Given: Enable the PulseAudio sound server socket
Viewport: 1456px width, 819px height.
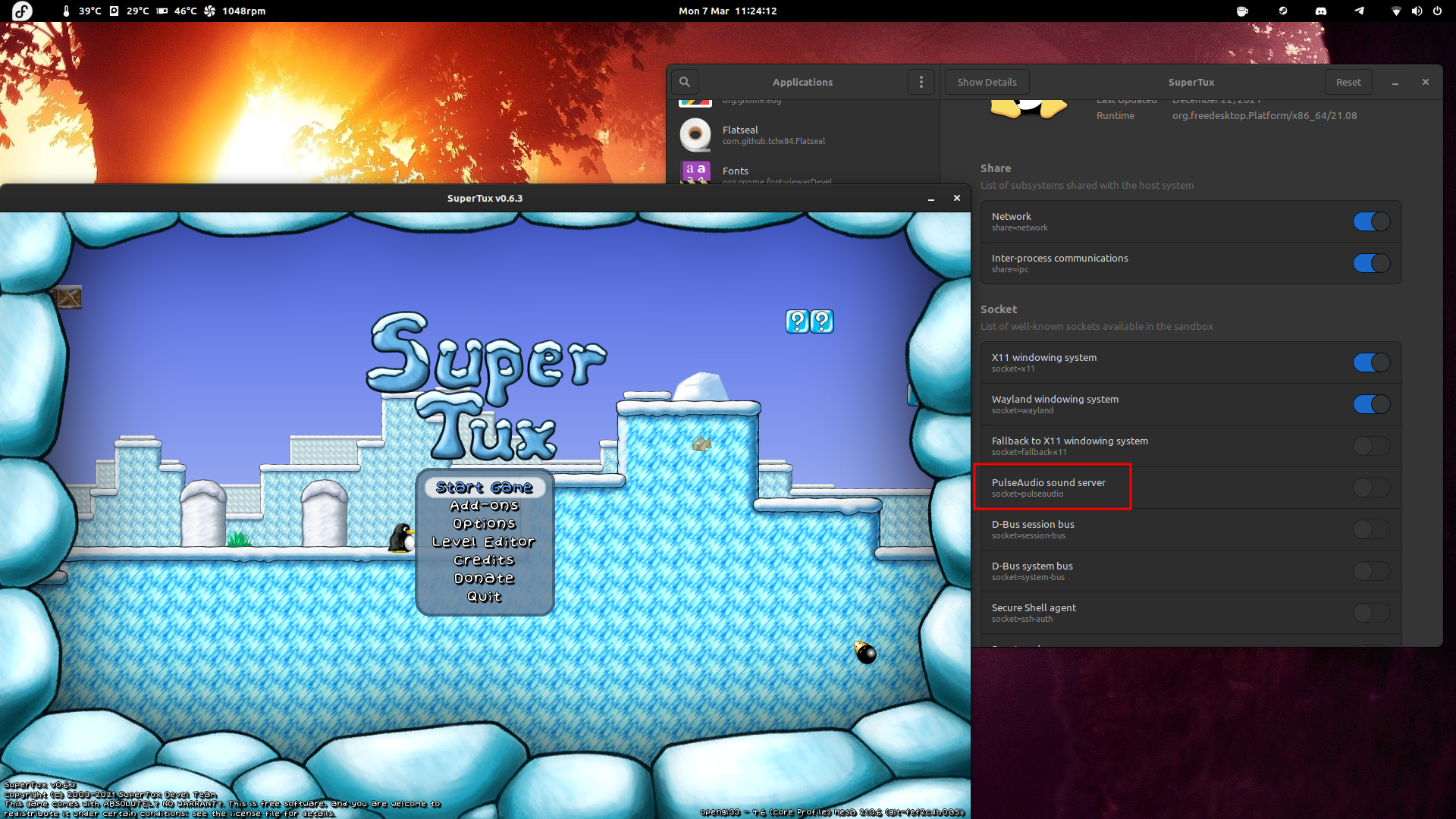Looking at the screenshot, I should (x=1373, y=488).
